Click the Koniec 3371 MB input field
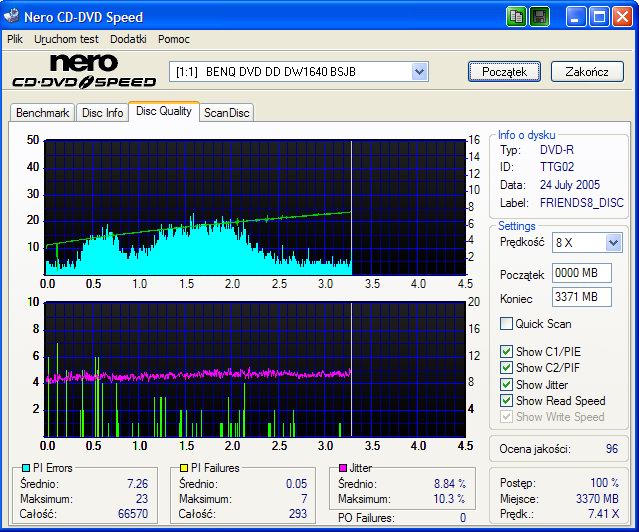Image resolution: width=639 pixels, height=532 pixels. (x=582, y=297)
